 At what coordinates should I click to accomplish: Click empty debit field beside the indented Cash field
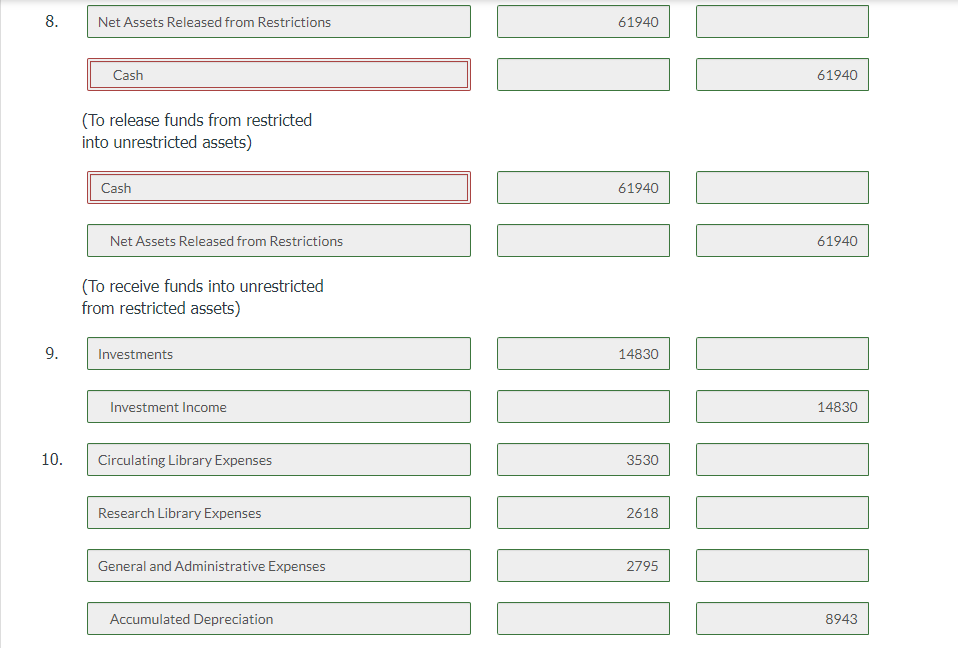pos(583,75)
